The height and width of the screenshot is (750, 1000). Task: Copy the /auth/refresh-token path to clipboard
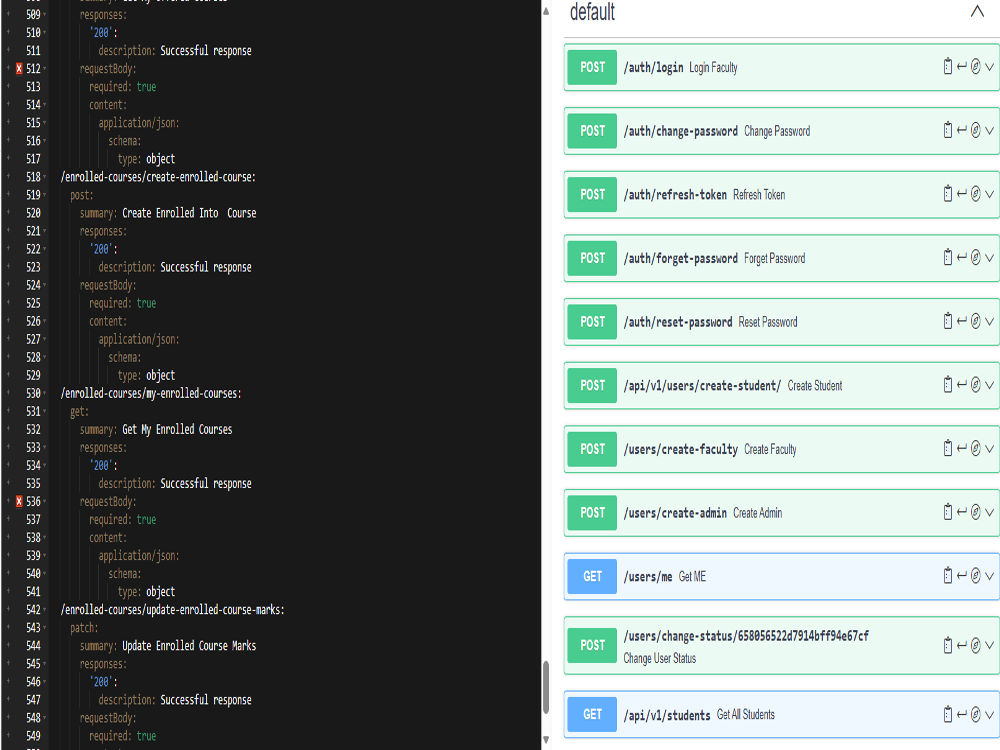[948, 194]
